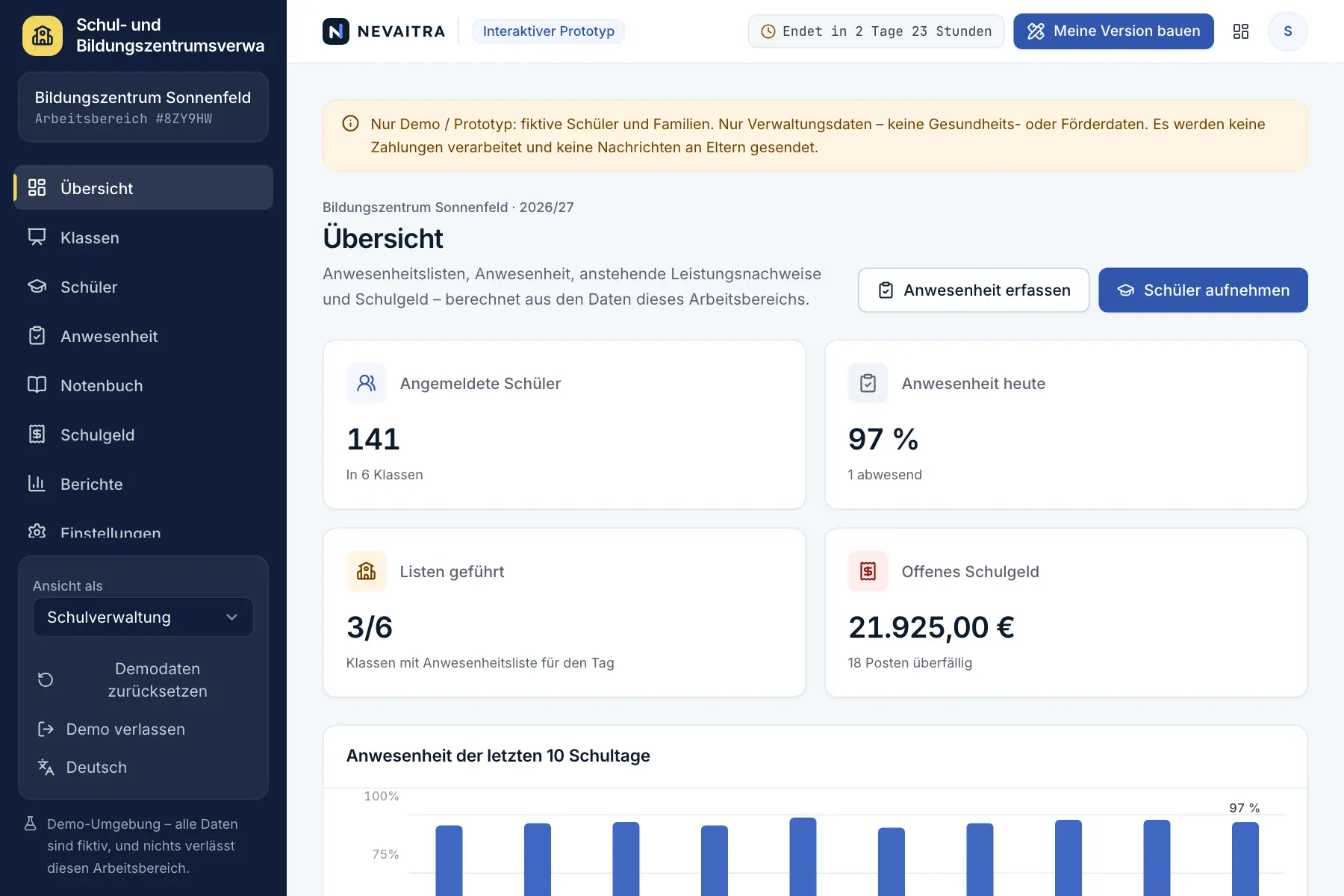Click the Listen geführt building icon
This screenshot has width=1344, height=896.
(x=366, y=571)
